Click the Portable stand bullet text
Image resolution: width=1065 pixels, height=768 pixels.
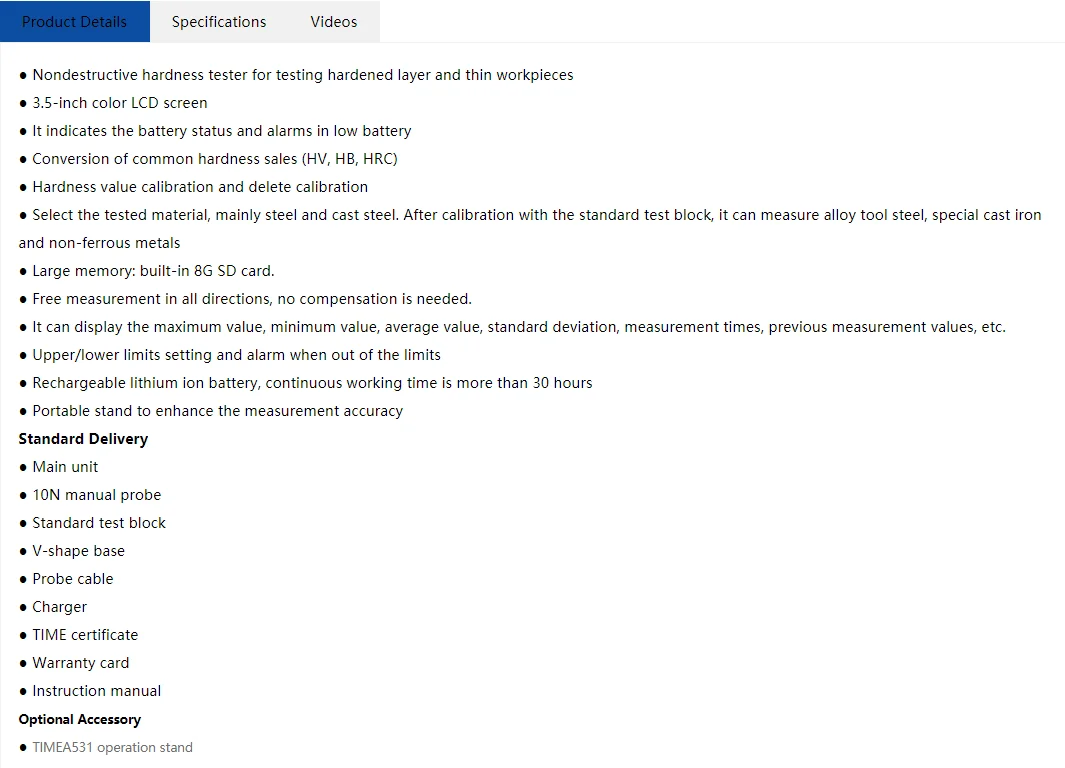click(217, 411)
